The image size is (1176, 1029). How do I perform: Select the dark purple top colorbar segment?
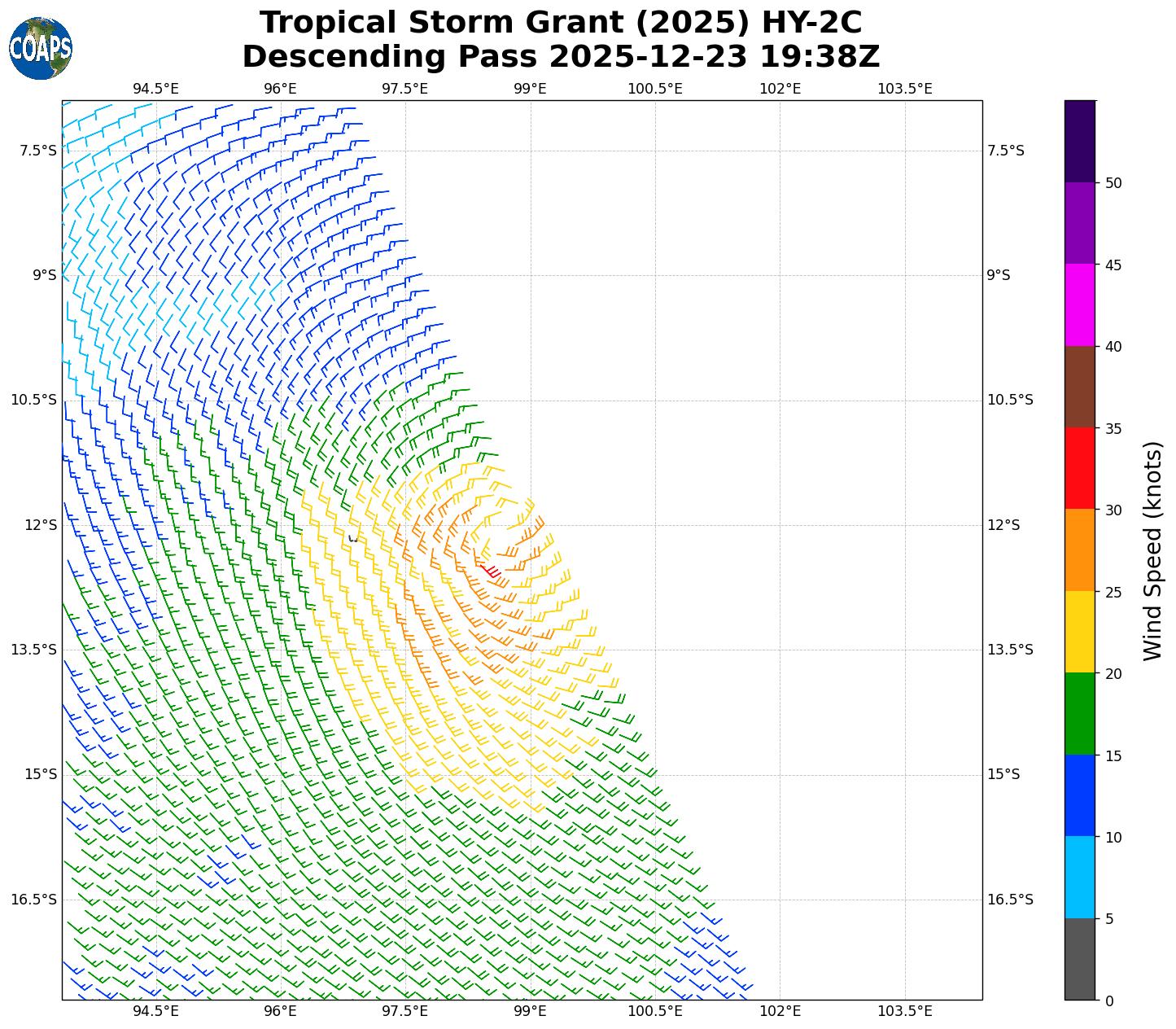[1080, 141]
